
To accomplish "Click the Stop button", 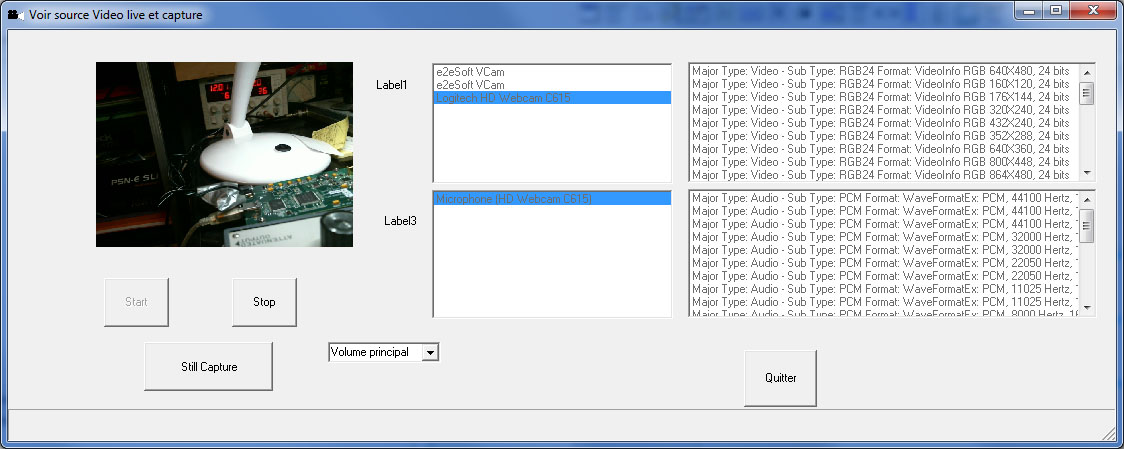I will tap(264, 302).
